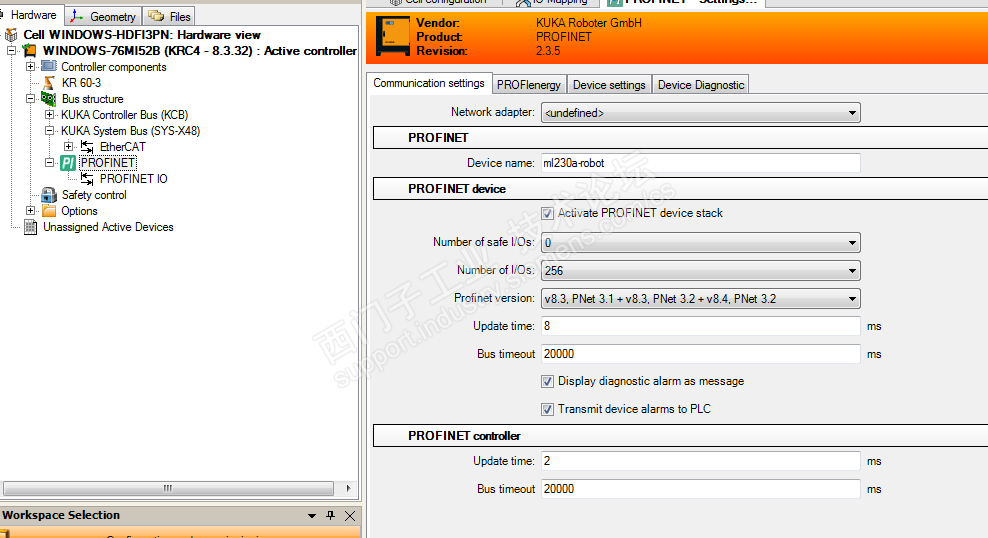Select Unassigned Active Devices item
The height and width of the screenshot is (538, 988).
tap(108, 227)
